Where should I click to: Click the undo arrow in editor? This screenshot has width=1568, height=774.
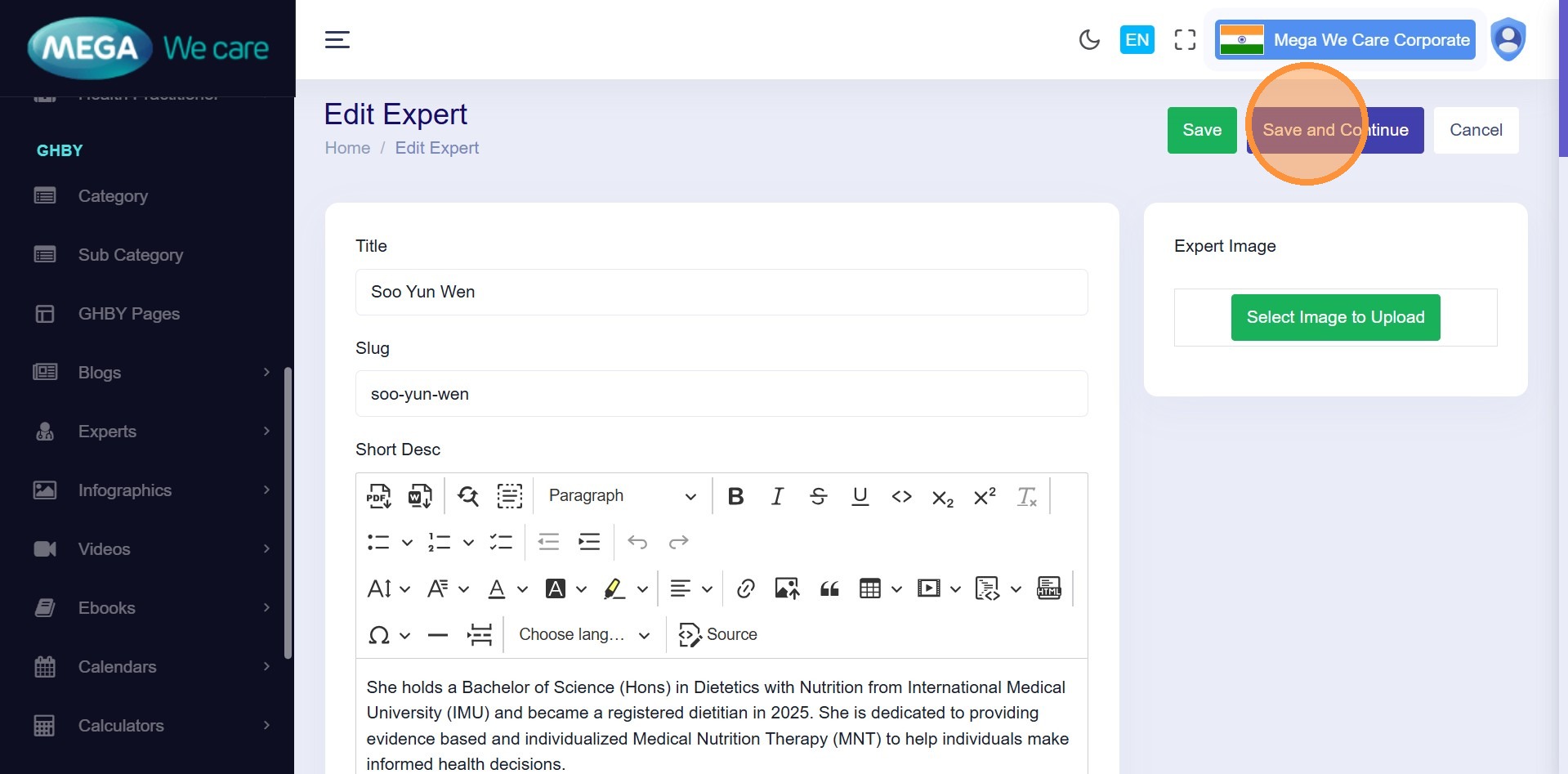pyautogui.click(x=637, y=542)
